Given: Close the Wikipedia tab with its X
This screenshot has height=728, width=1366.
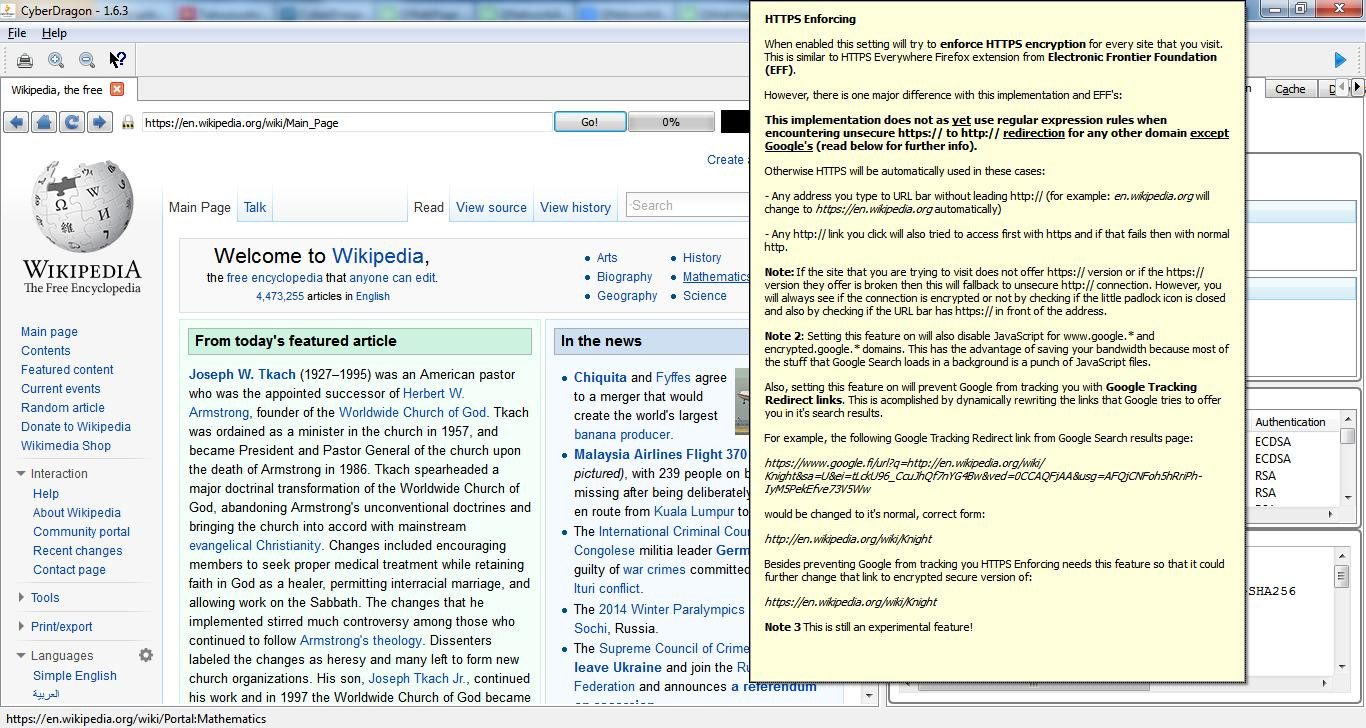Looking at the screenshot, I should (x=117, y=89).
